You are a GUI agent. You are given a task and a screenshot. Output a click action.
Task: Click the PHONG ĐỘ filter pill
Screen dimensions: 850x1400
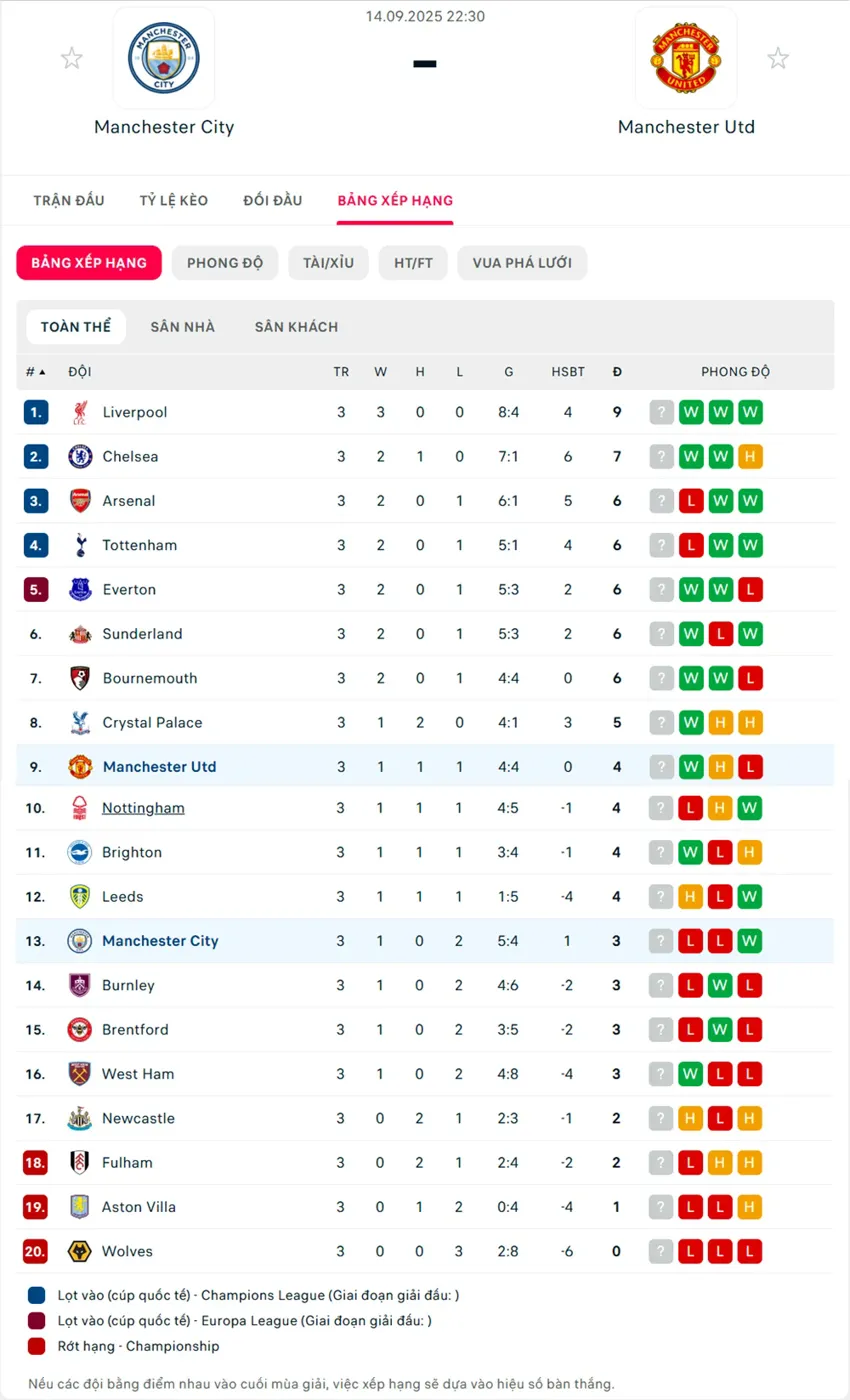225,263
